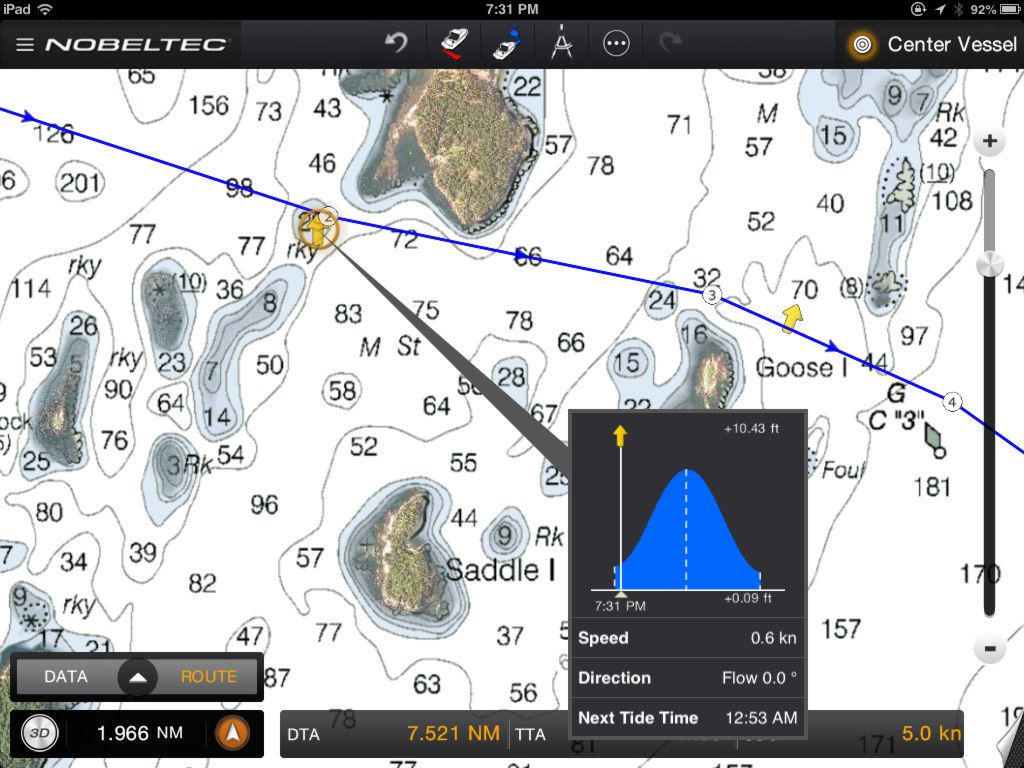Tap the TTA label in route bar
The image size is (1024, 768).
point(530,734)
